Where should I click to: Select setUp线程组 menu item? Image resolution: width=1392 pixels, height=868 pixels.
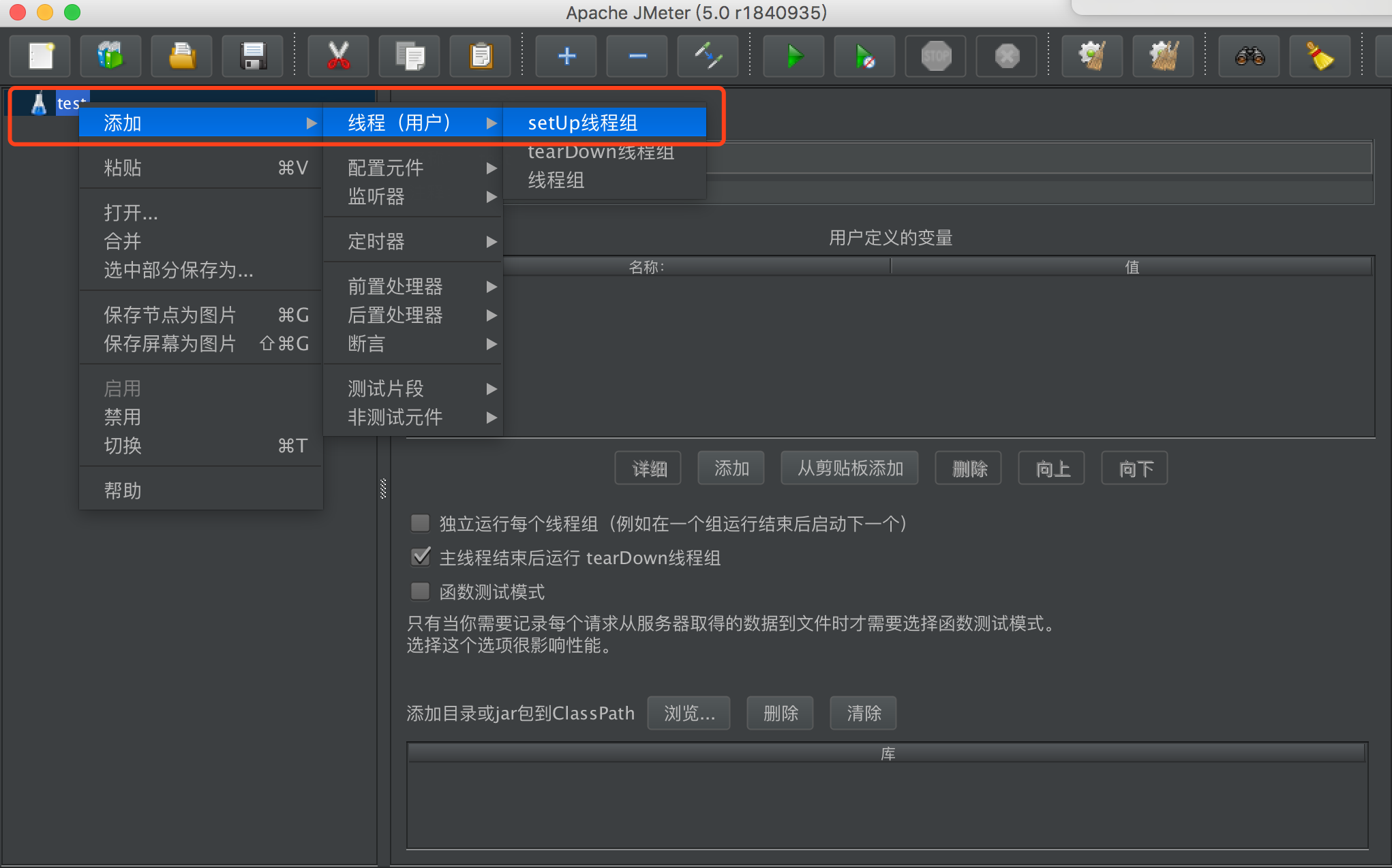click(605, 123)
